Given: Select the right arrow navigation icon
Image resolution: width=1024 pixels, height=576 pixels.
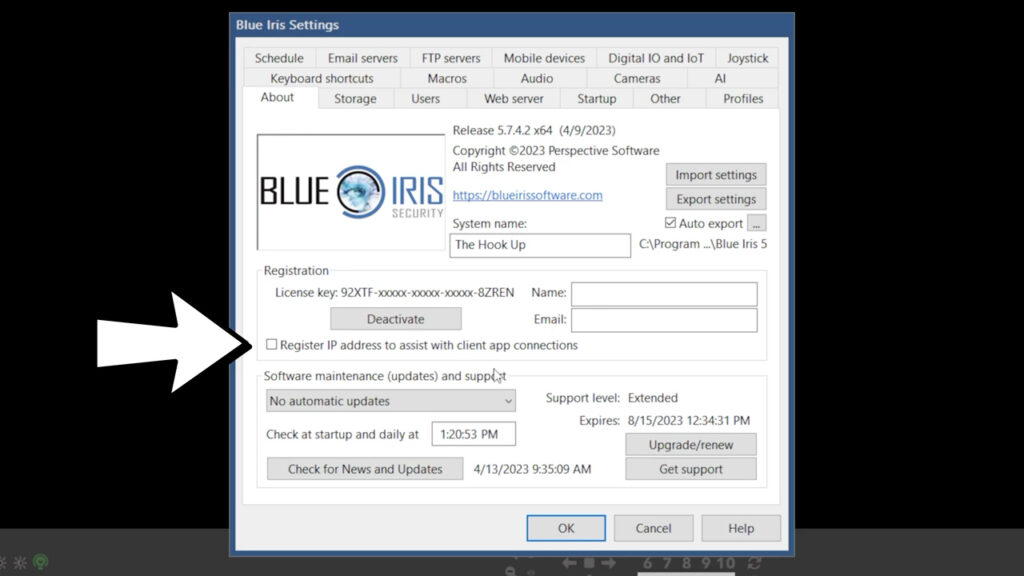Looking at the screenshot, I should (608, 563).
